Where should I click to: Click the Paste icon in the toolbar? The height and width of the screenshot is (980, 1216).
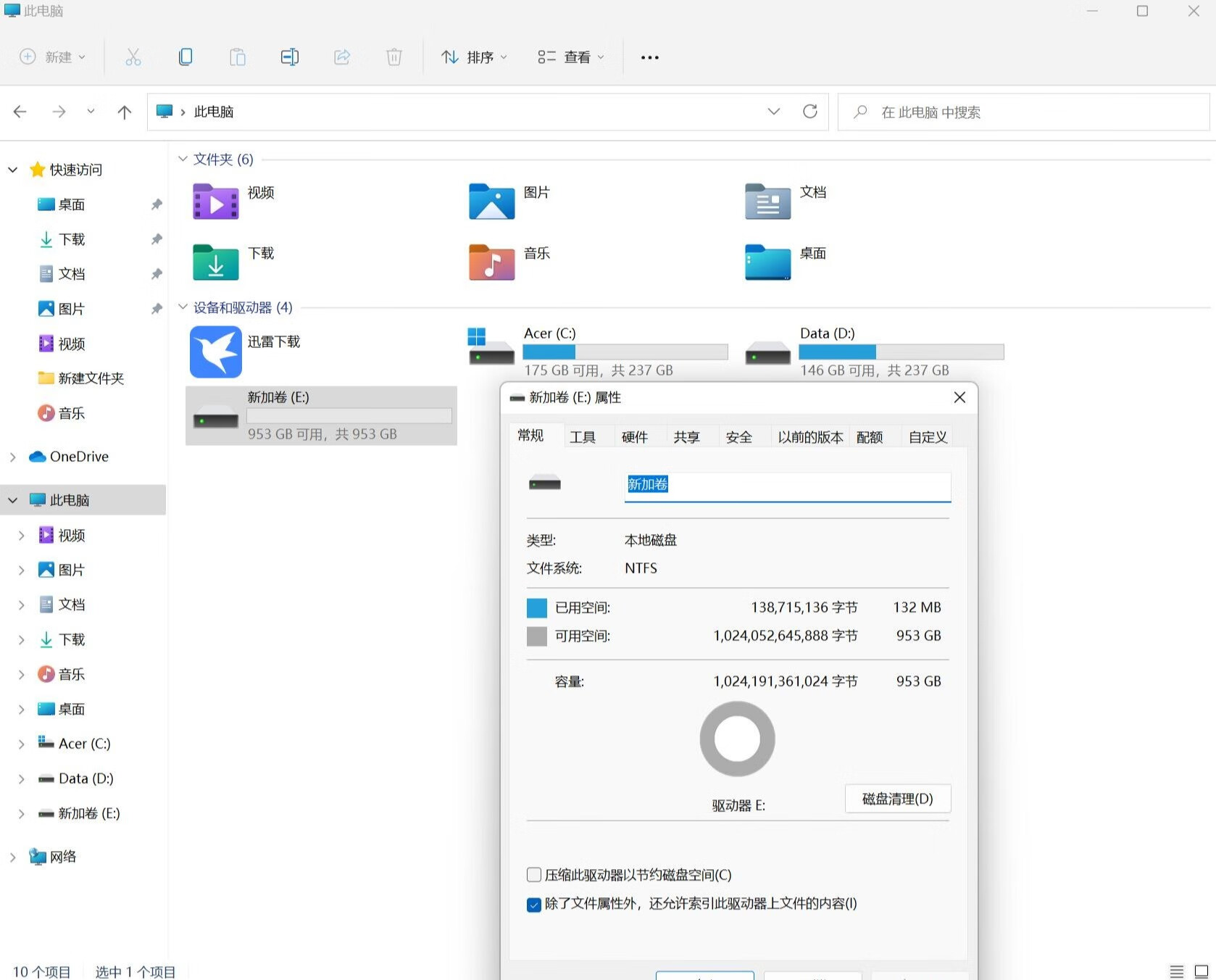click(238, 57)
